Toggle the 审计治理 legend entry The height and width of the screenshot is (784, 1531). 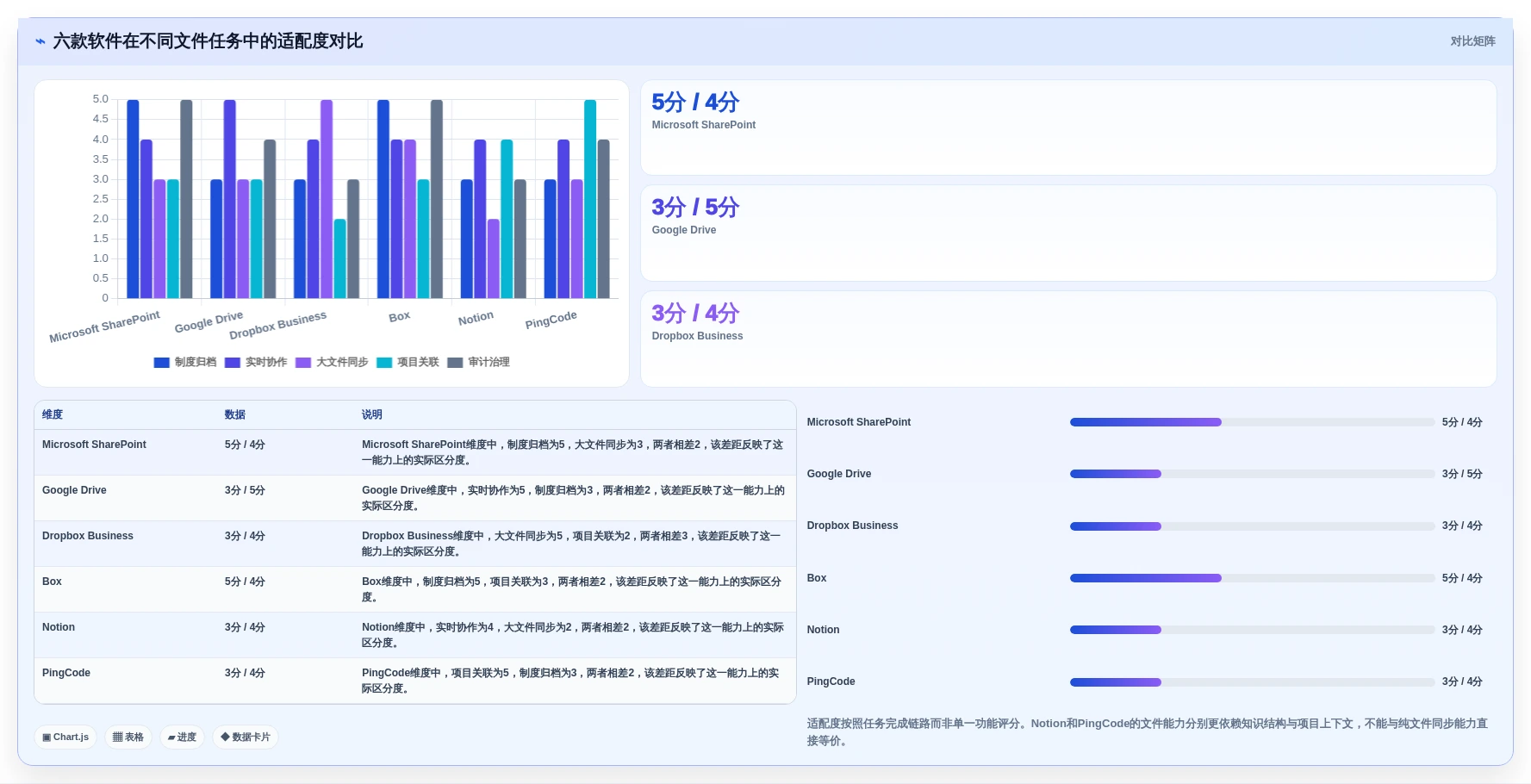(x=479, y=363)
